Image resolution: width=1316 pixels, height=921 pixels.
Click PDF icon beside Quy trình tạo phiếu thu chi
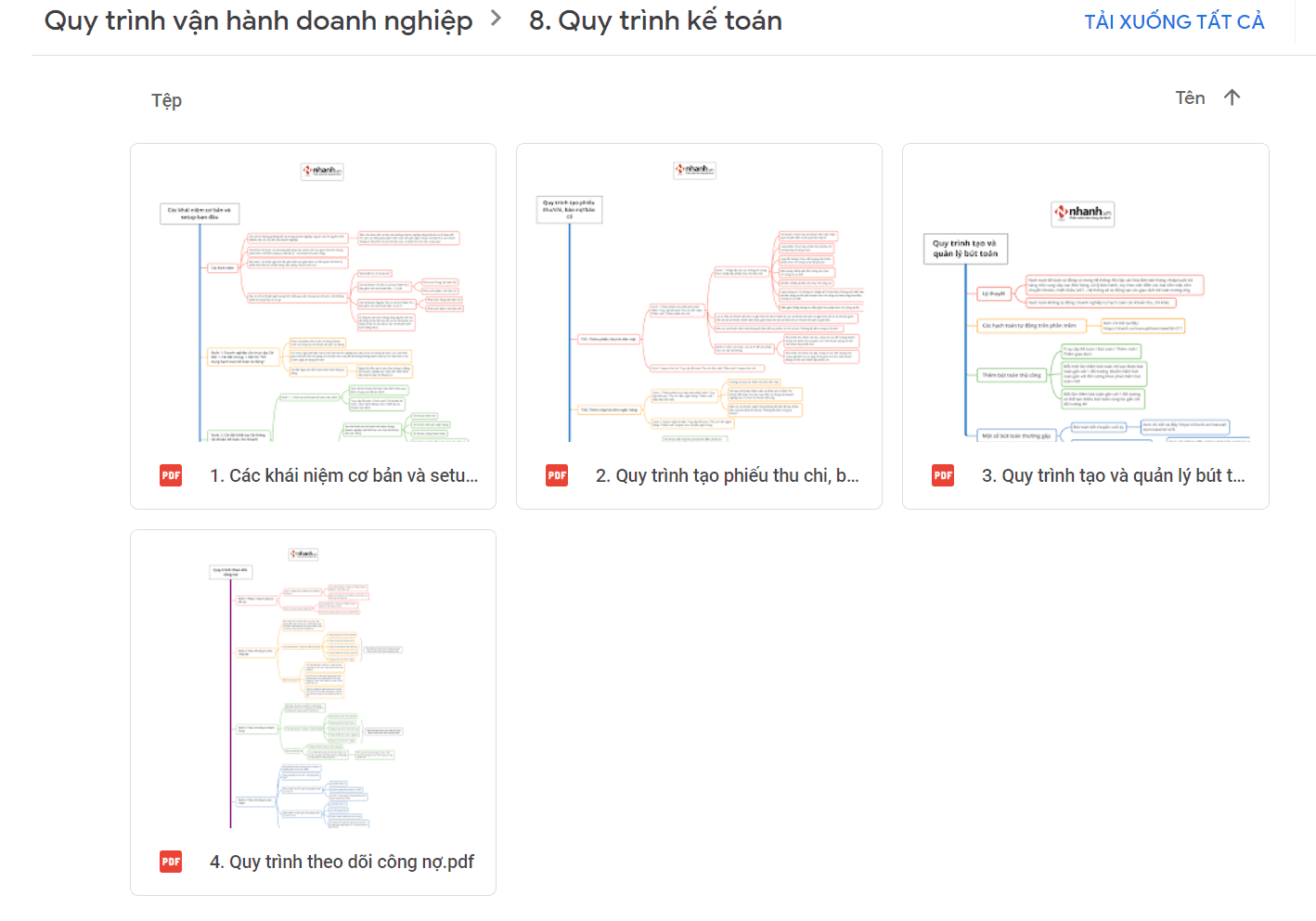[x=557, y=475]
